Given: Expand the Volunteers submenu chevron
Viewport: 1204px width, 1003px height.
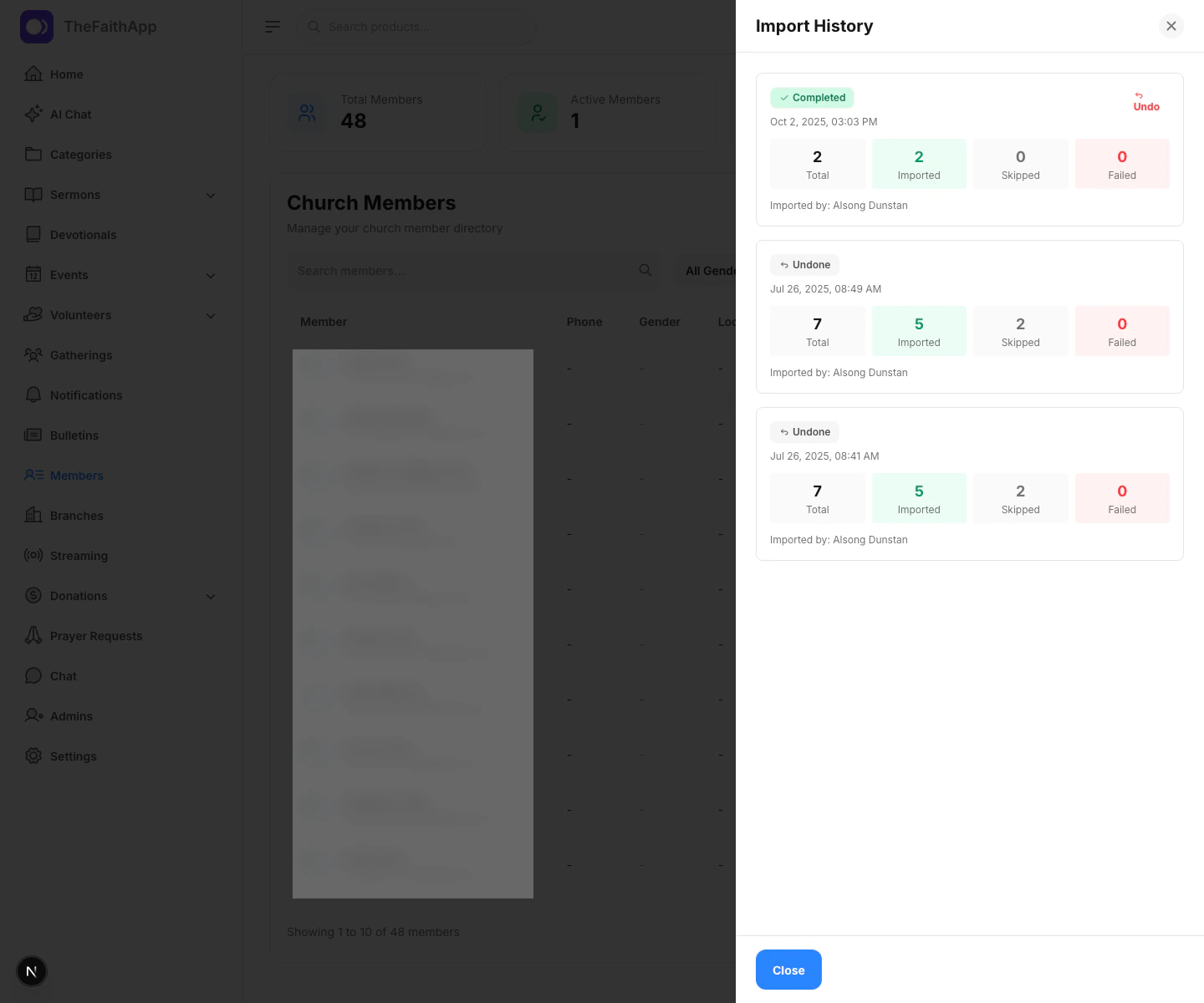Looking at the screenshot, I should tap(211, 315).
